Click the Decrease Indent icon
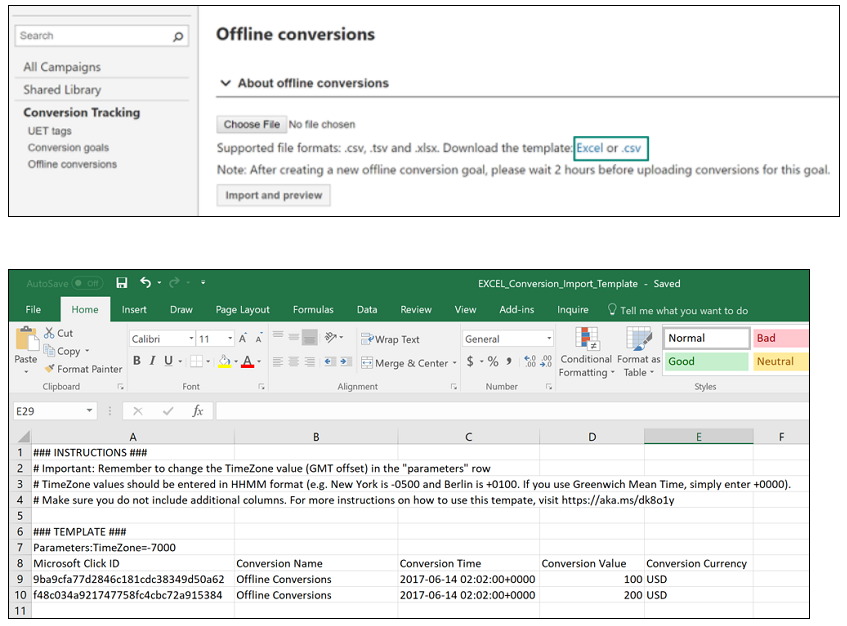The image size is (847, 626). coord(330,362)
